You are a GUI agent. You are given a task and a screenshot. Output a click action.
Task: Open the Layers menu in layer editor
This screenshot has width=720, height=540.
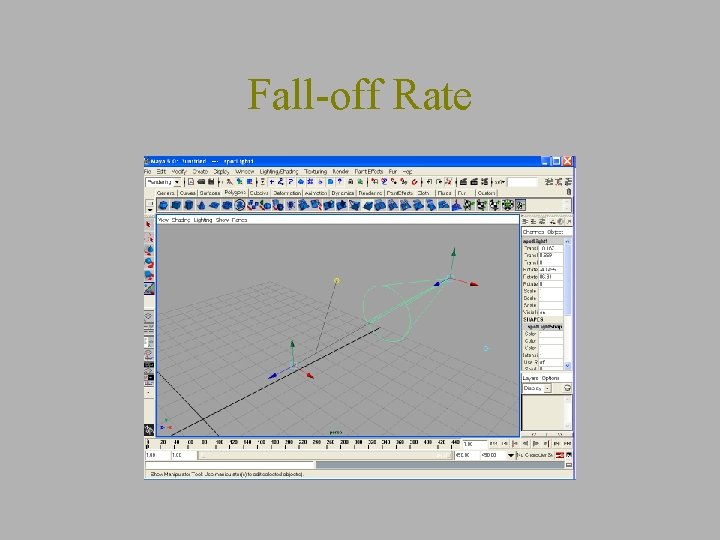pos(530,378)
